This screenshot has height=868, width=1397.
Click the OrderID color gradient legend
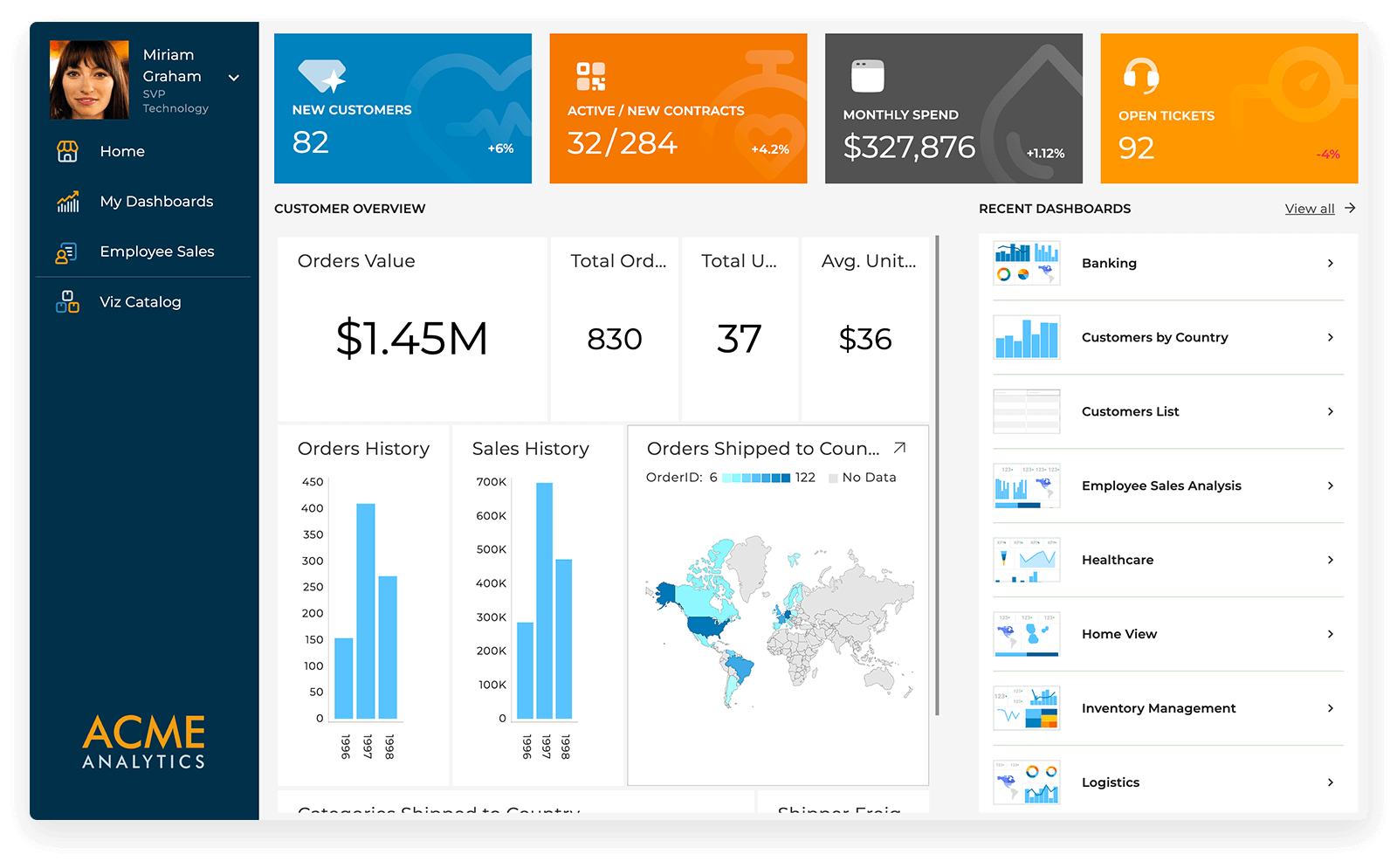(x=756, y=478)
